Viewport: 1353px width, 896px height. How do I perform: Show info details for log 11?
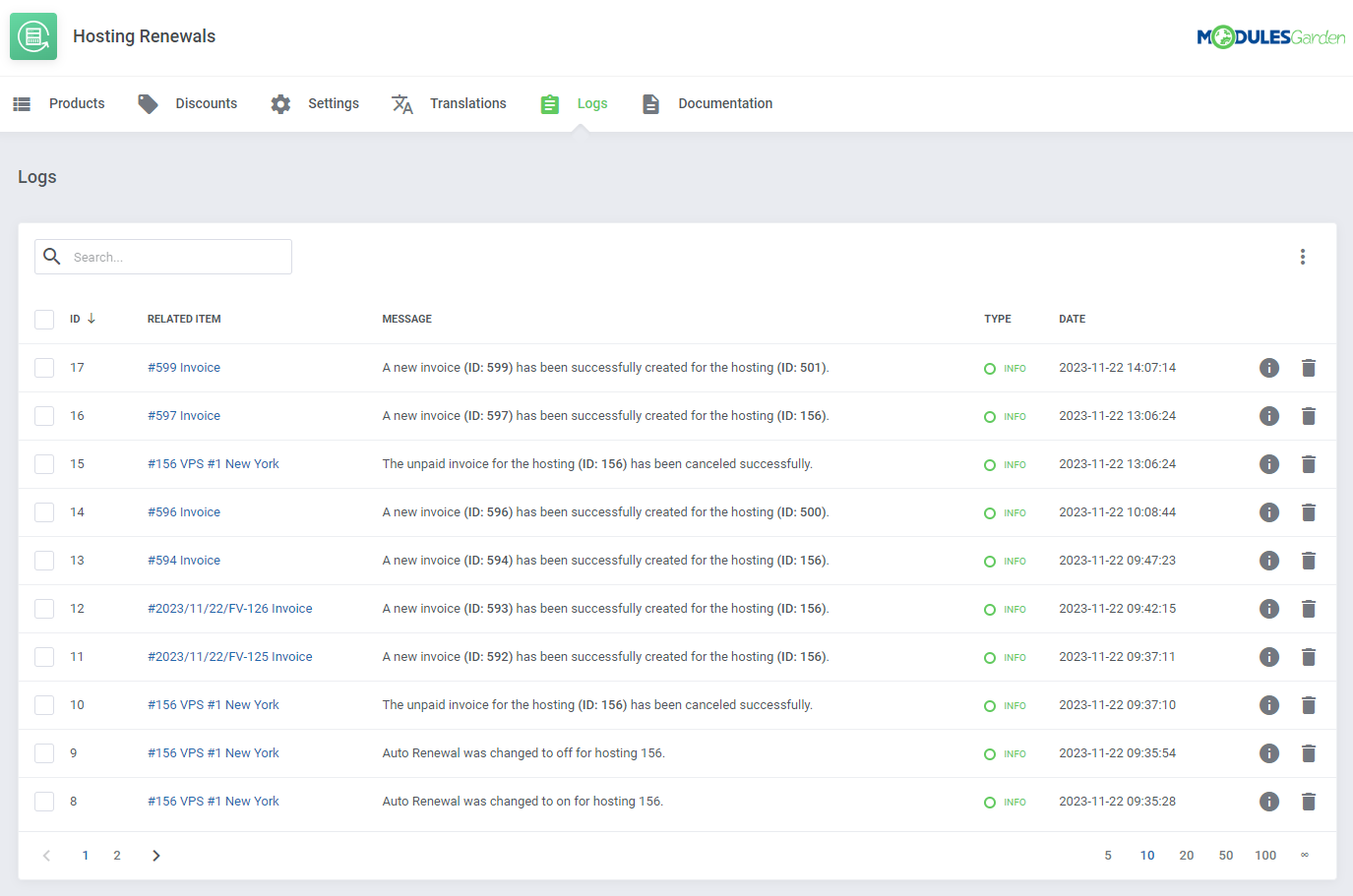(1269, 657)
